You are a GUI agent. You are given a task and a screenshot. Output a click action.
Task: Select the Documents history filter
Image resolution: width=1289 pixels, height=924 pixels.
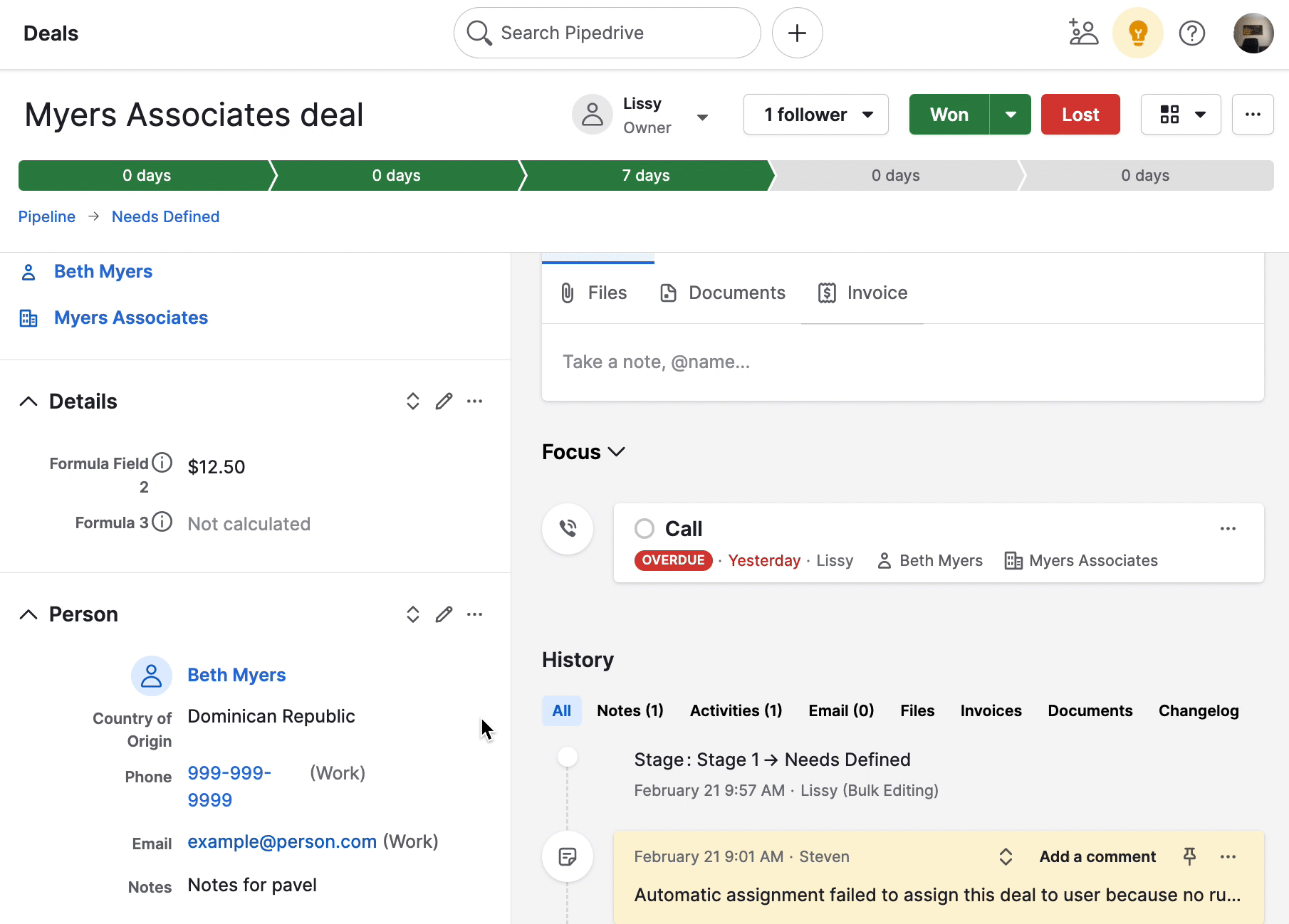pyautogui.click(x=1090, y=710)
